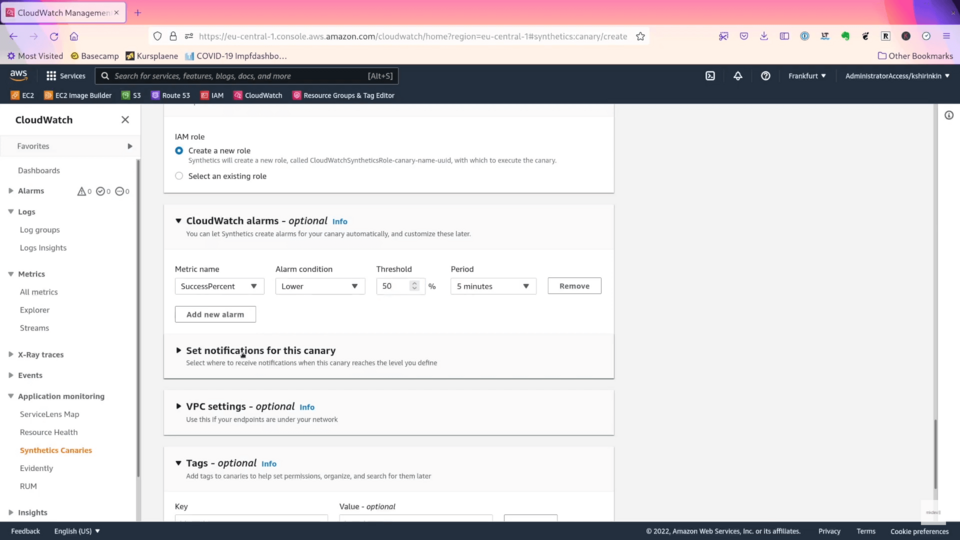
Task: Adjust the Threshold value stepper
Action: click(x=414, y=286)
